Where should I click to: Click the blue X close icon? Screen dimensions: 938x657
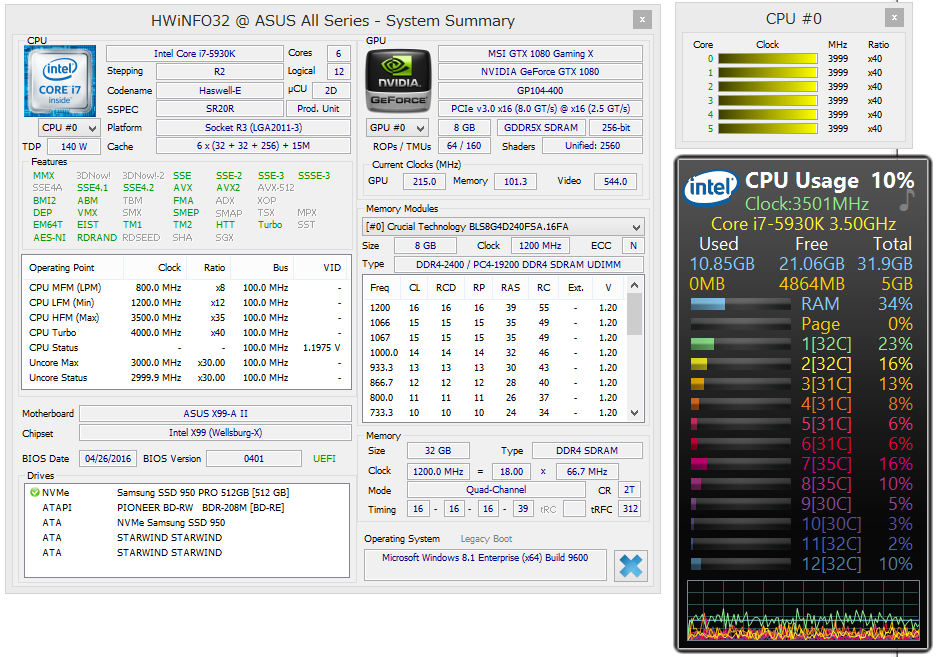tap(630, 565)
